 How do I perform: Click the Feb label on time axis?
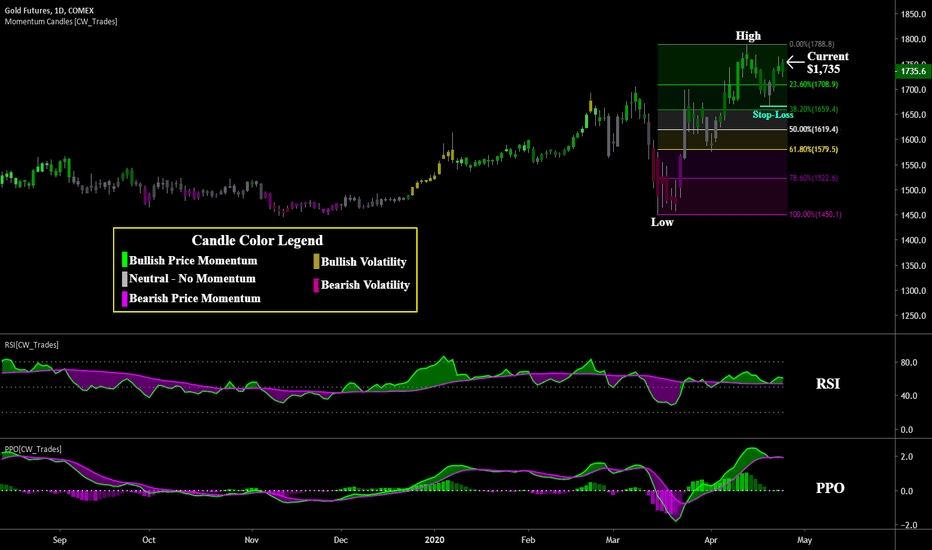click(x=528, y=540)
